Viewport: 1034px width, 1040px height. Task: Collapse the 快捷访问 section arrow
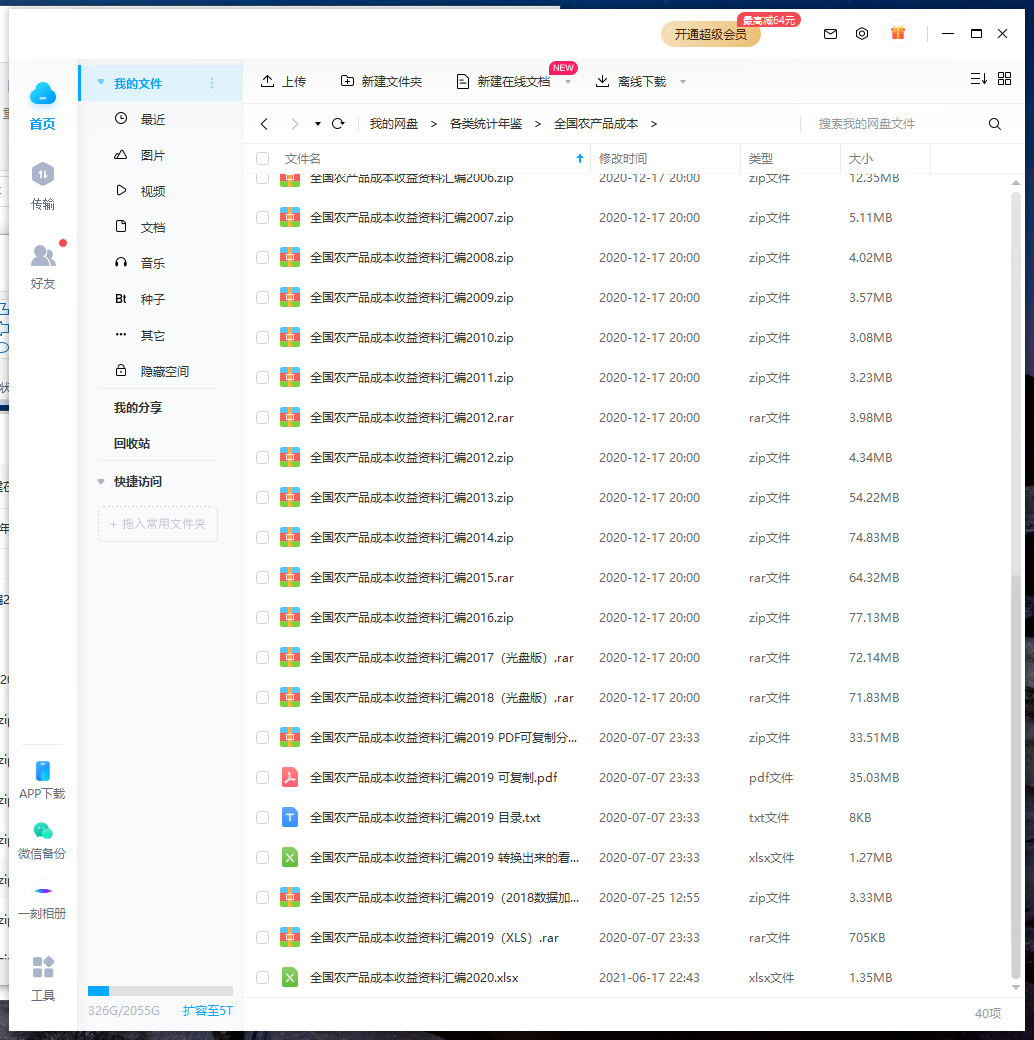[x=101, y=482]
